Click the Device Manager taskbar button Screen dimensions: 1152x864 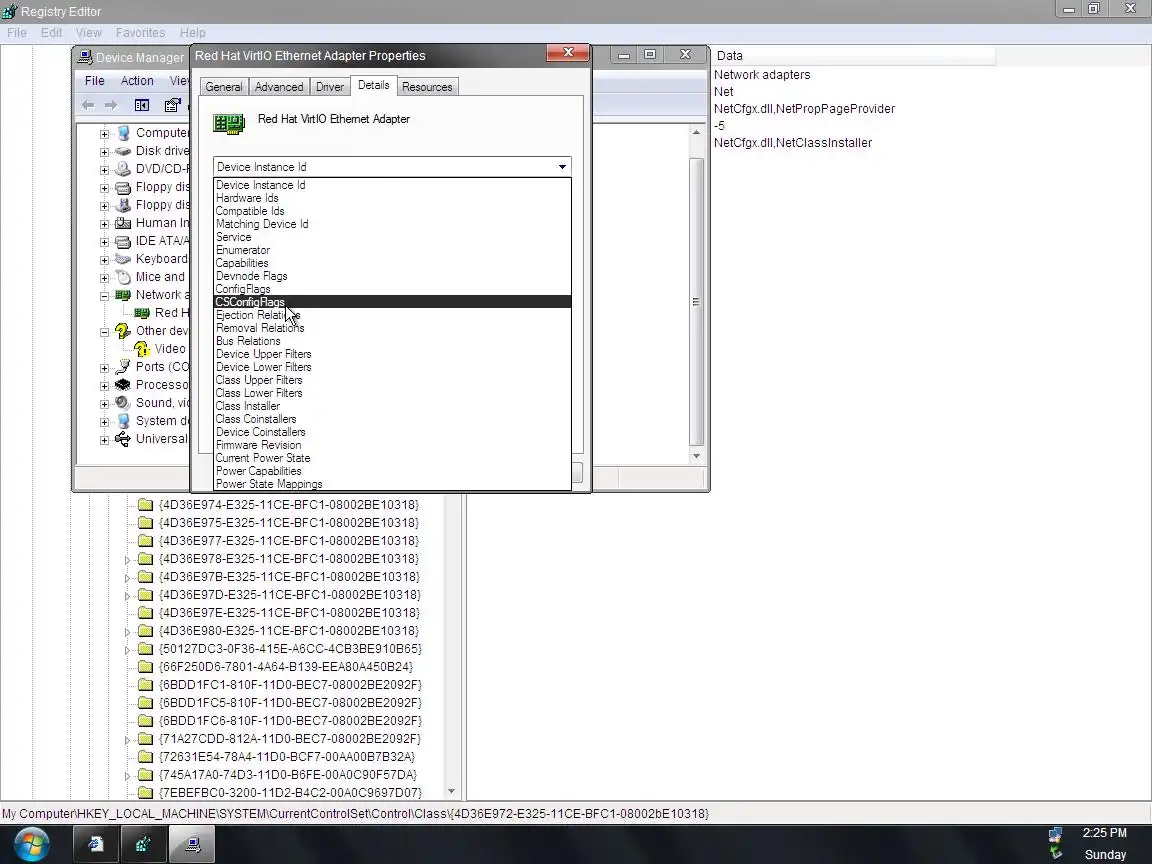192,844
